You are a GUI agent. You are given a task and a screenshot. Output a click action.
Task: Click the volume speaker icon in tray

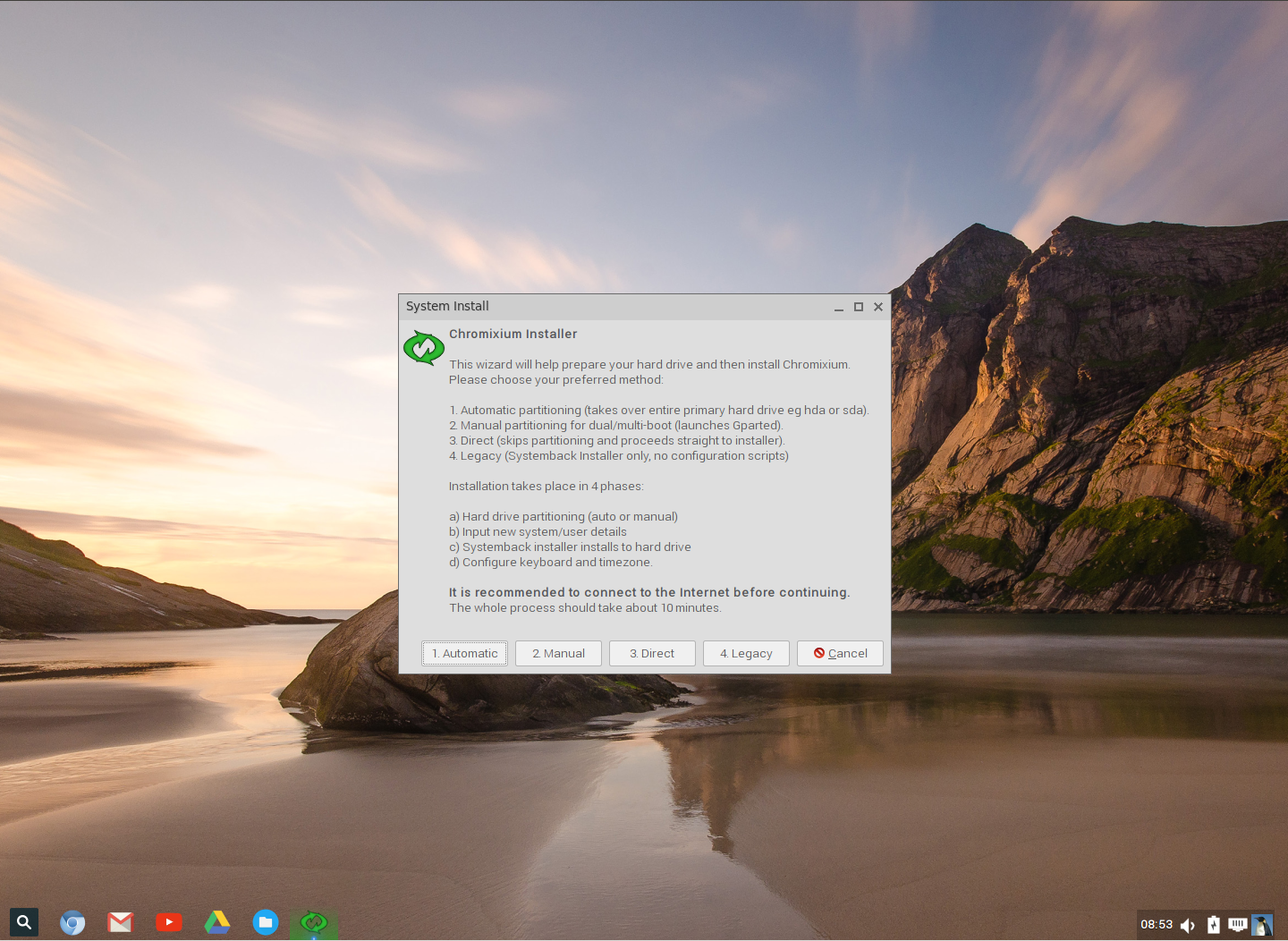(1188, 925)
